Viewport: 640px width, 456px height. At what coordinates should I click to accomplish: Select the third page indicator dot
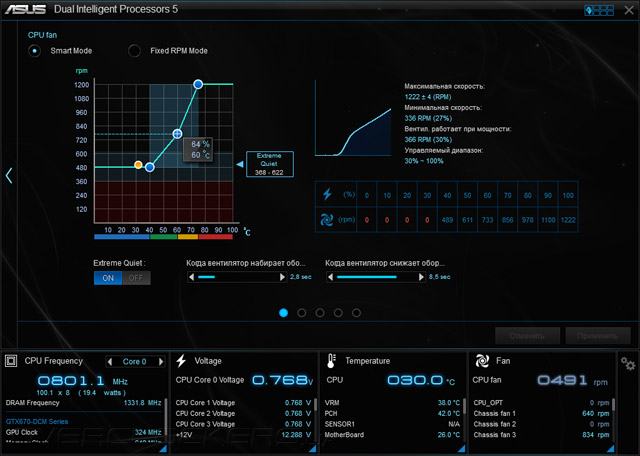point(320,313)
